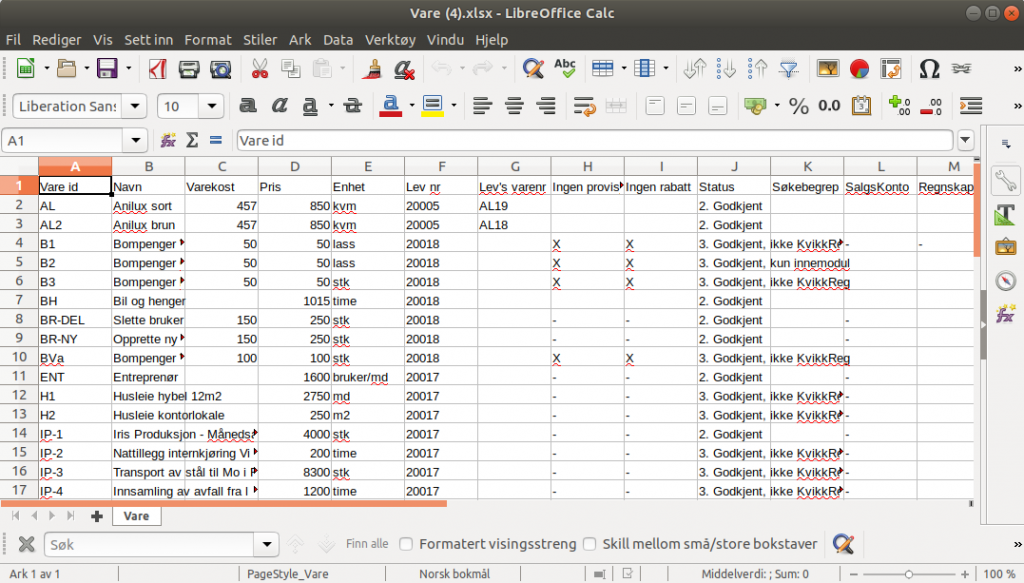Enable Skill mellom små/store bokstaver checkbox
The height and width of the screenshot is (583, 1024).
[590, 544]
